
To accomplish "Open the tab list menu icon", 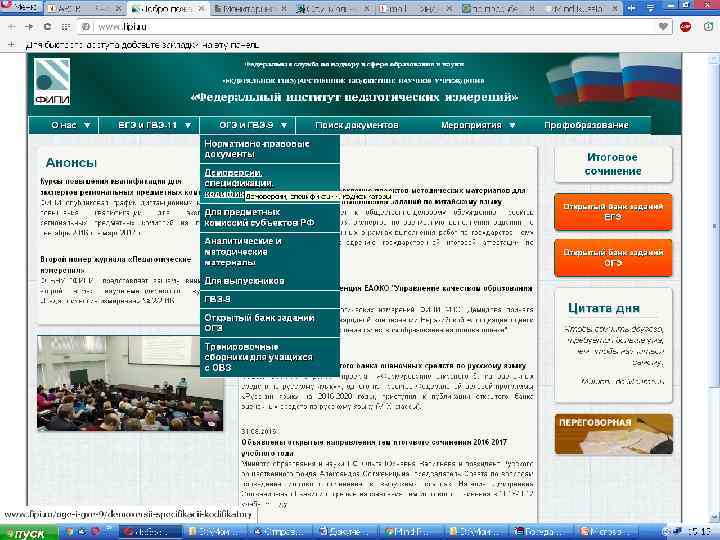I will (x=650, y=8).
